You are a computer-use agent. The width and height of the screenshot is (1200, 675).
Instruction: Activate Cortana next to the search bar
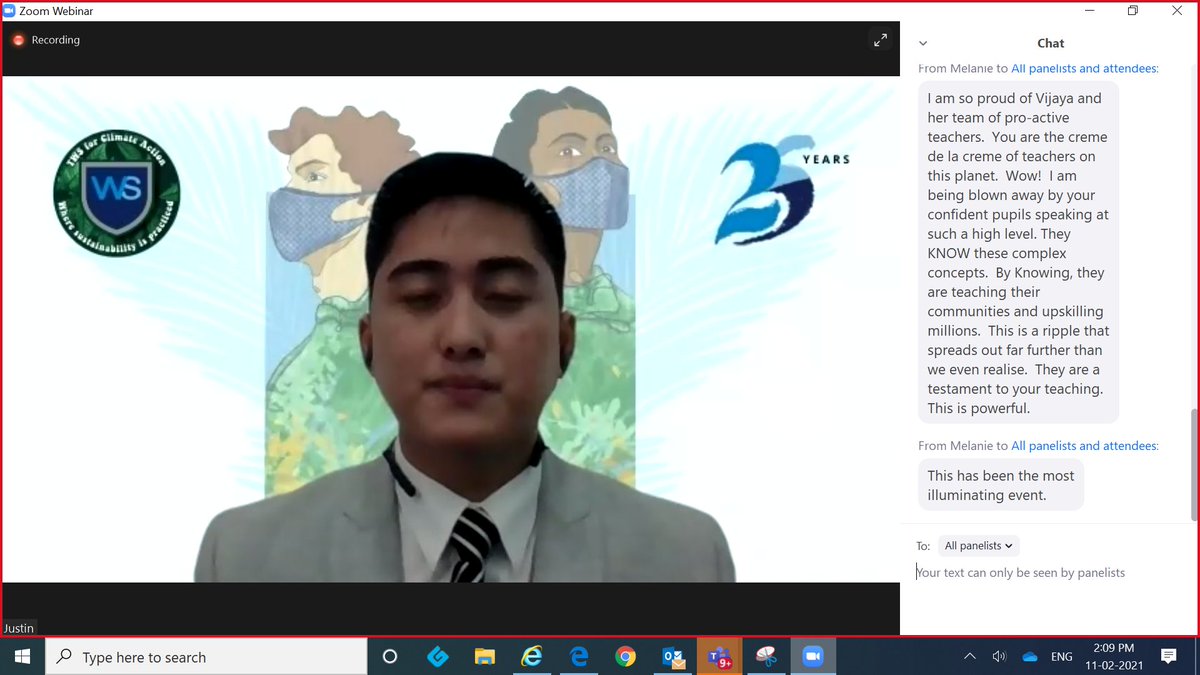[x=389, y=656]
